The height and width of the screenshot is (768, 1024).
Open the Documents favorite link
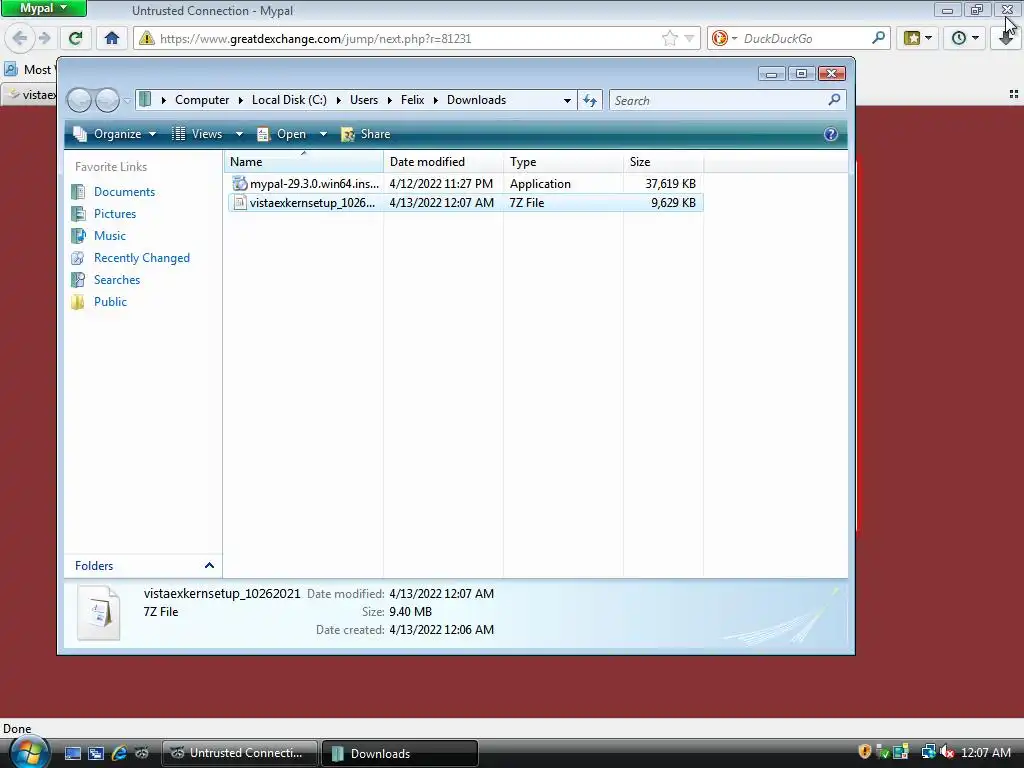tap(124, 191)
